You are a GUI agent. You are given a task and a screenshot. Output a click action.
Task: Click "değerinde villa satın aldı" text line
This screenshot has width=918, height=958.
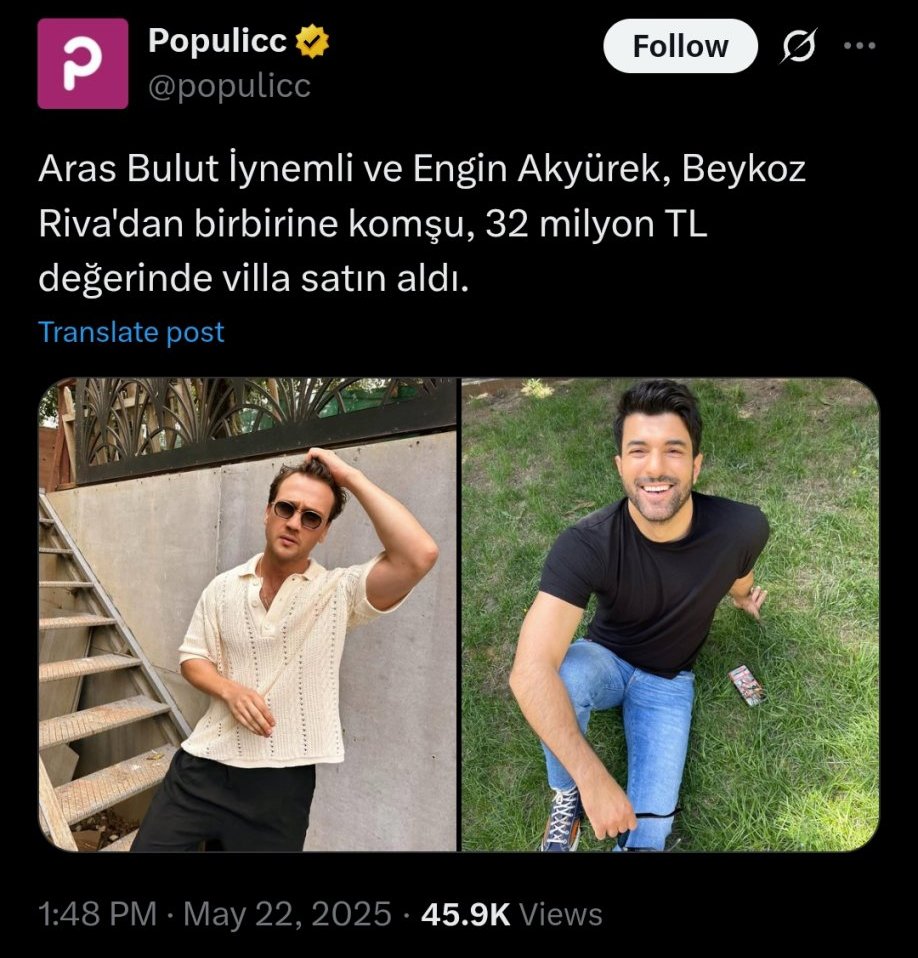253,279
